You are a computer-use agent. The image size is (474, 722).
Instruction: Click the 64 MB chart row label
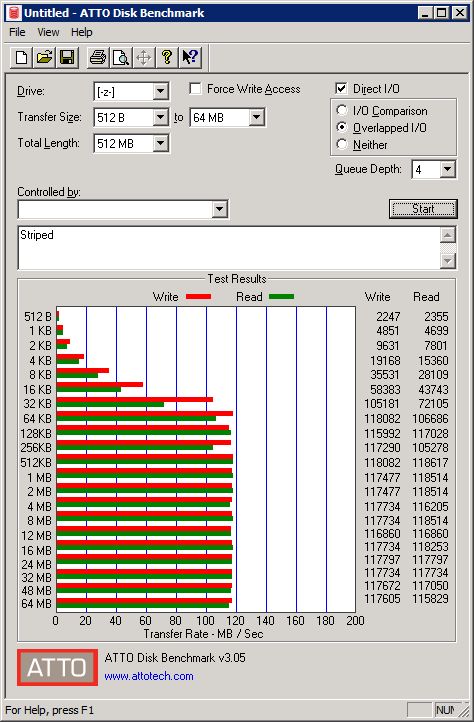[36, 603]
